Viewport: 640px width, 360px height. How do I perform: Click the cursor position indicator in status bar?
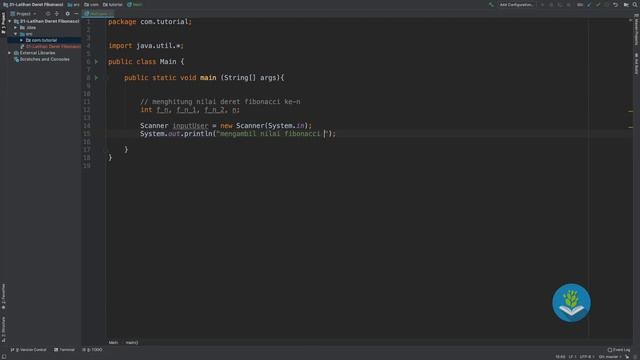coord(560,357)
